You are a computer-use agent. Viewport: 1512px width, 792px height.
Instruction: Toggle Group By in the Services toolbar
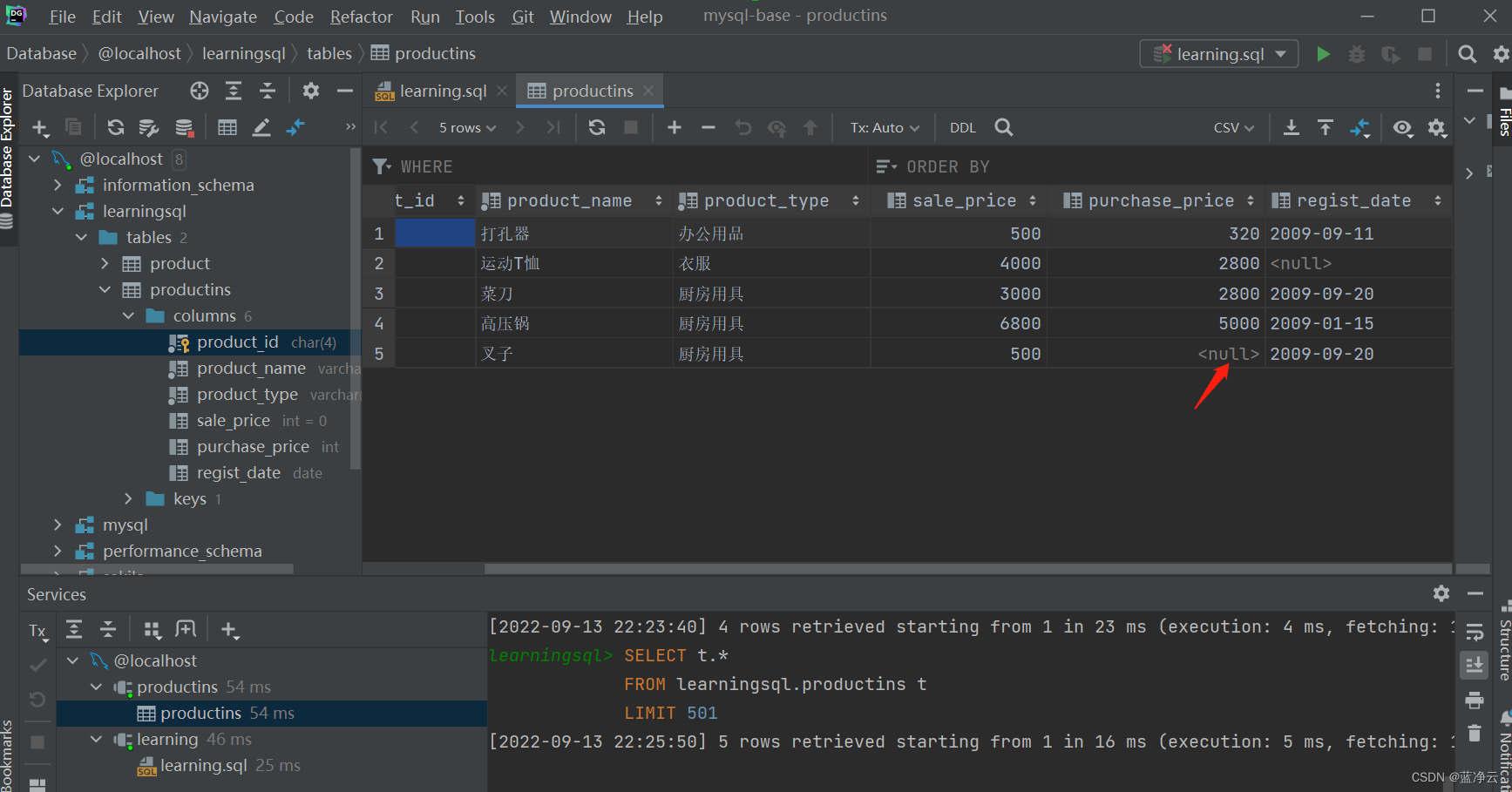[x=153, y=630]
